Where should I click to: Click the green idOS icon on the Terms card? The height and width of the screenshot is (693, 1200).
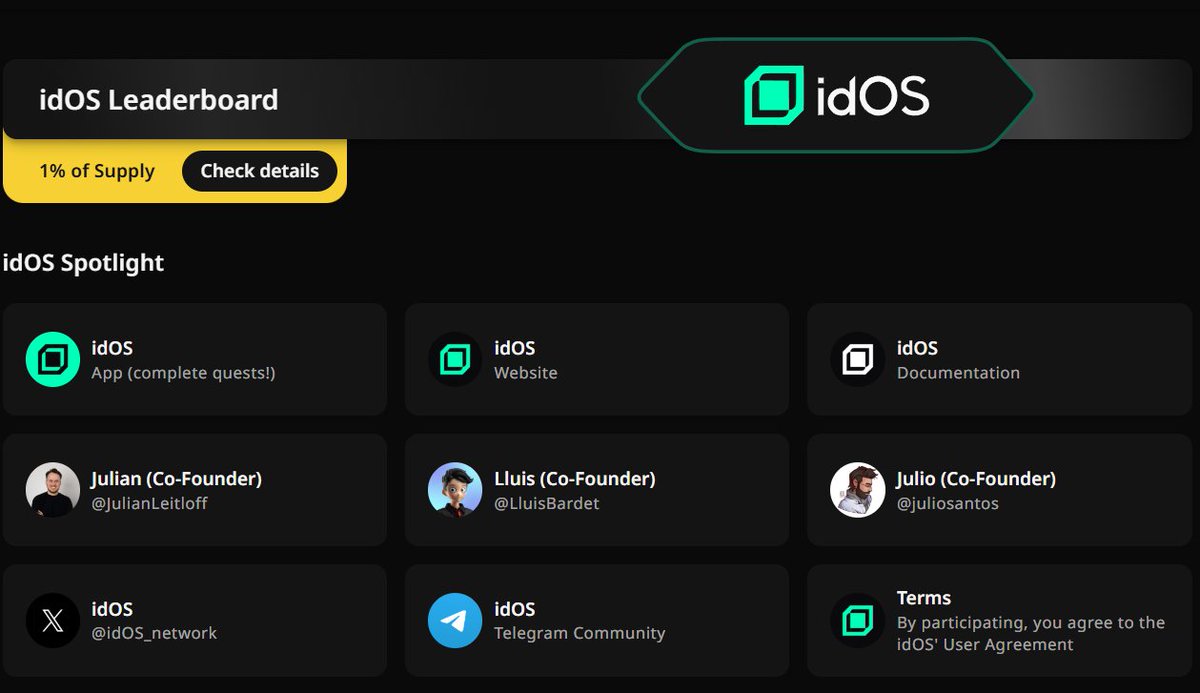tap(856, 620)
